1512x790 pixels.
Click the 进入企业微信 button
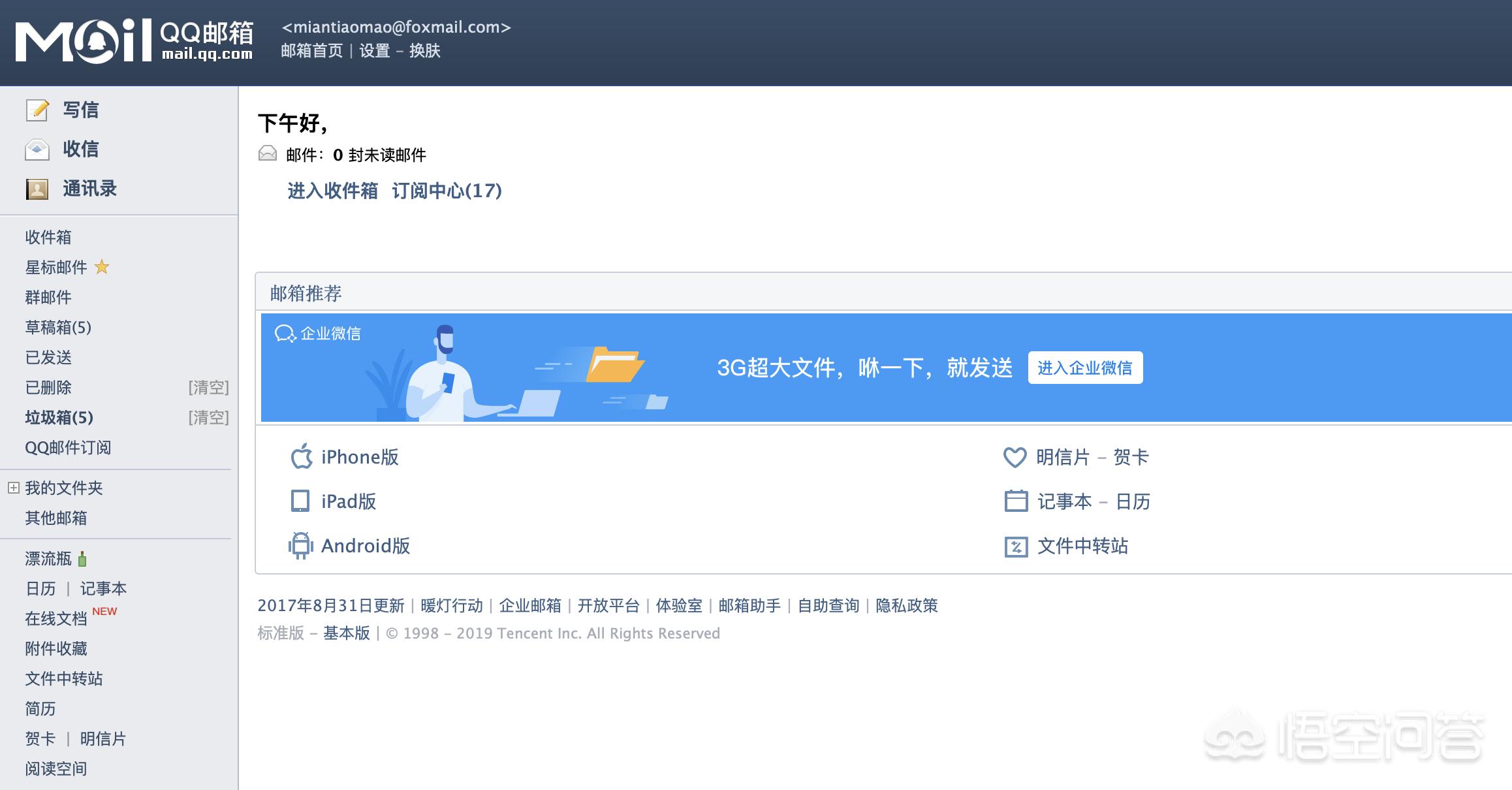coord(1085,368)
